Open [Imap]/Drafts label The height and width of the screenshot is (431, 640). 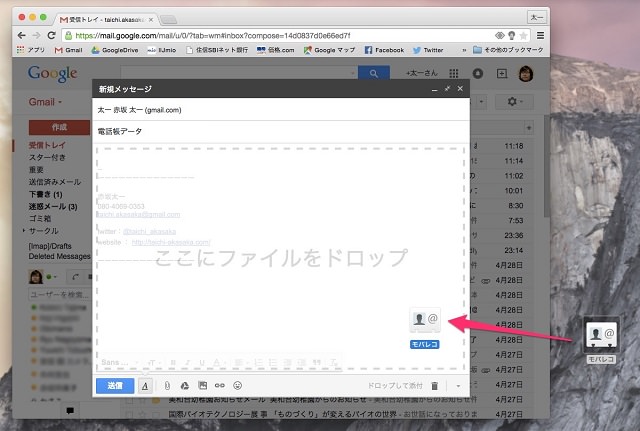50,246
